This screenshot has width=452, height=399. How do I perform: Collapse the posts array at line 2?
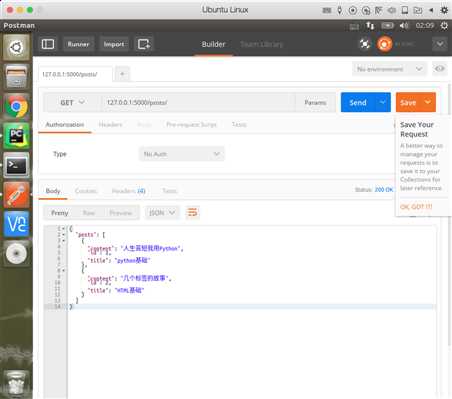coord(63,235)
